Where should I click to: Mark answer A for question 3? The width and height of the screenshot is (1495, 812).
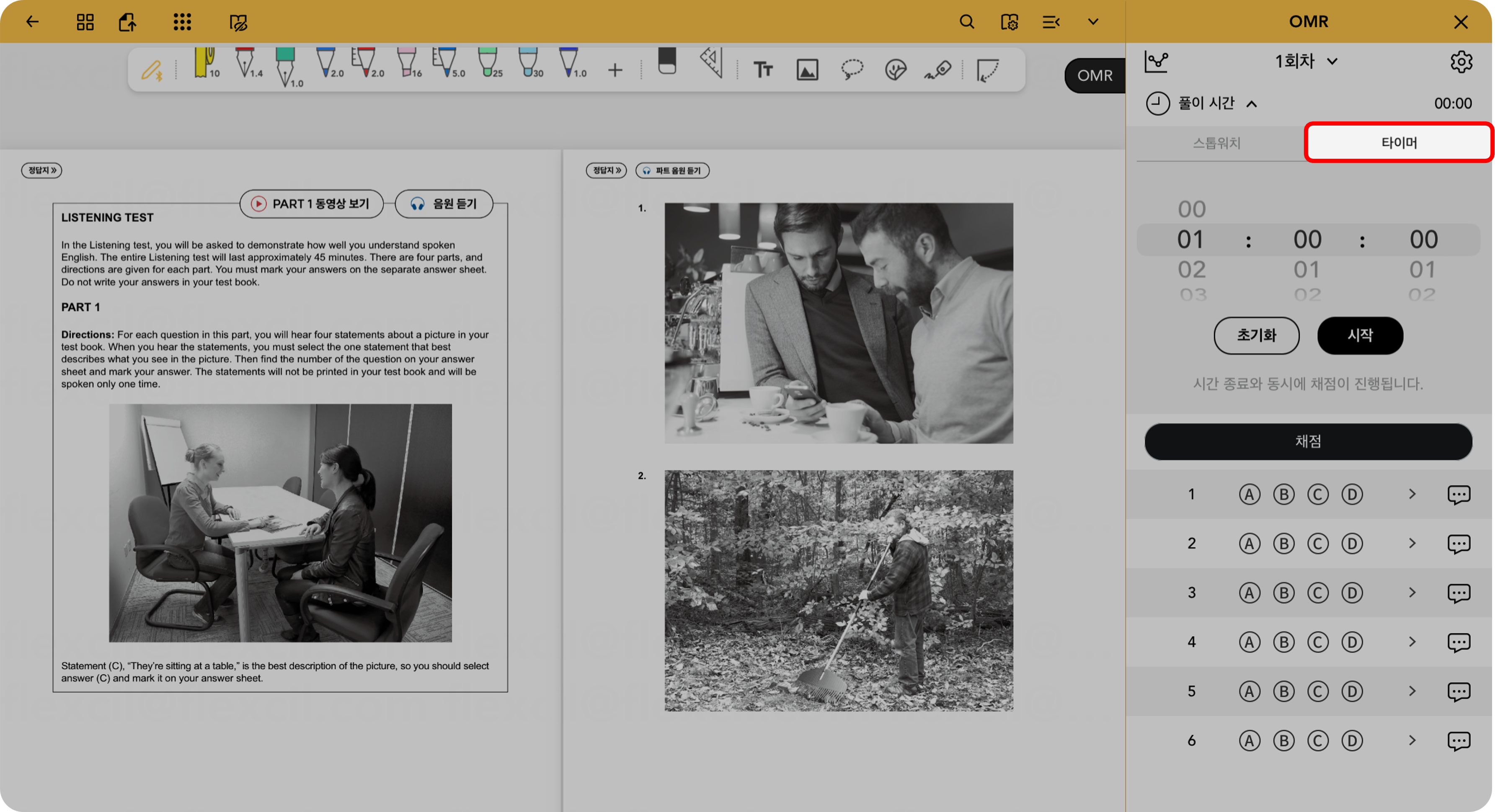1250,593
